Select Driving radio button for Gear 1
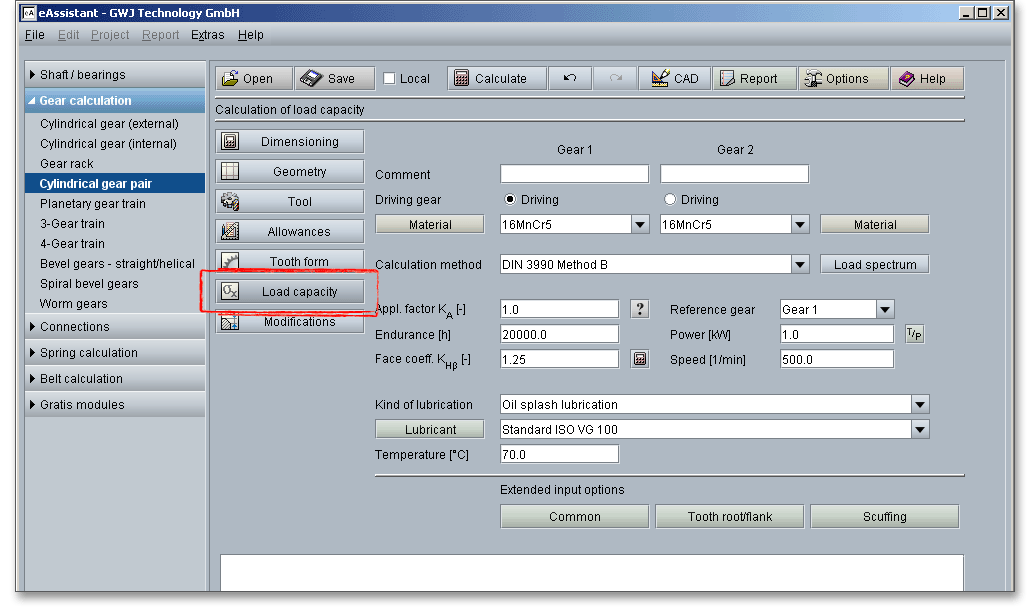Screen dimensions: 1030x607 click(x=510, y=200)
